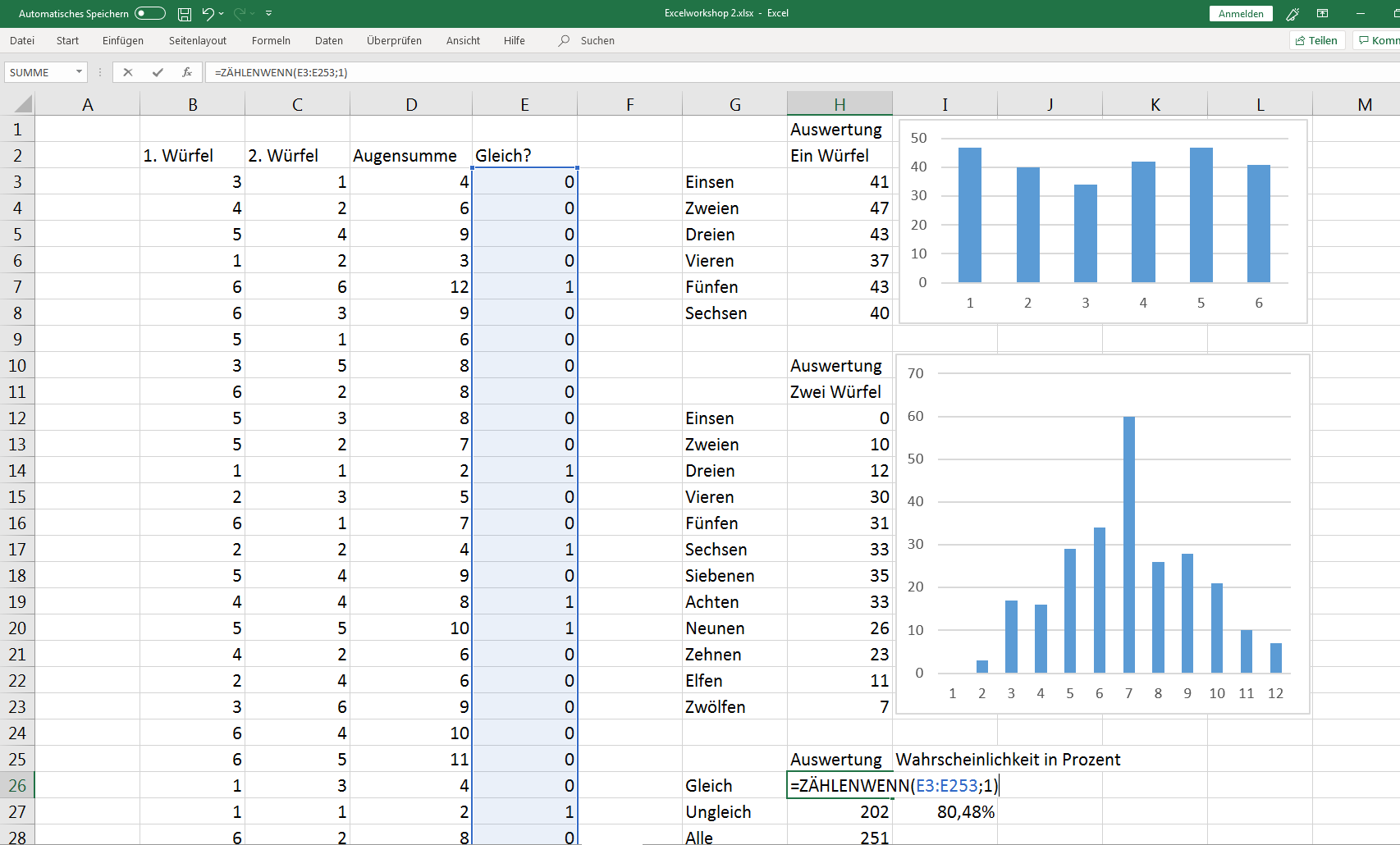1400x845 pixels.
Task: Click the Ein Würfel bar chart
Action: click(1103, 222)
